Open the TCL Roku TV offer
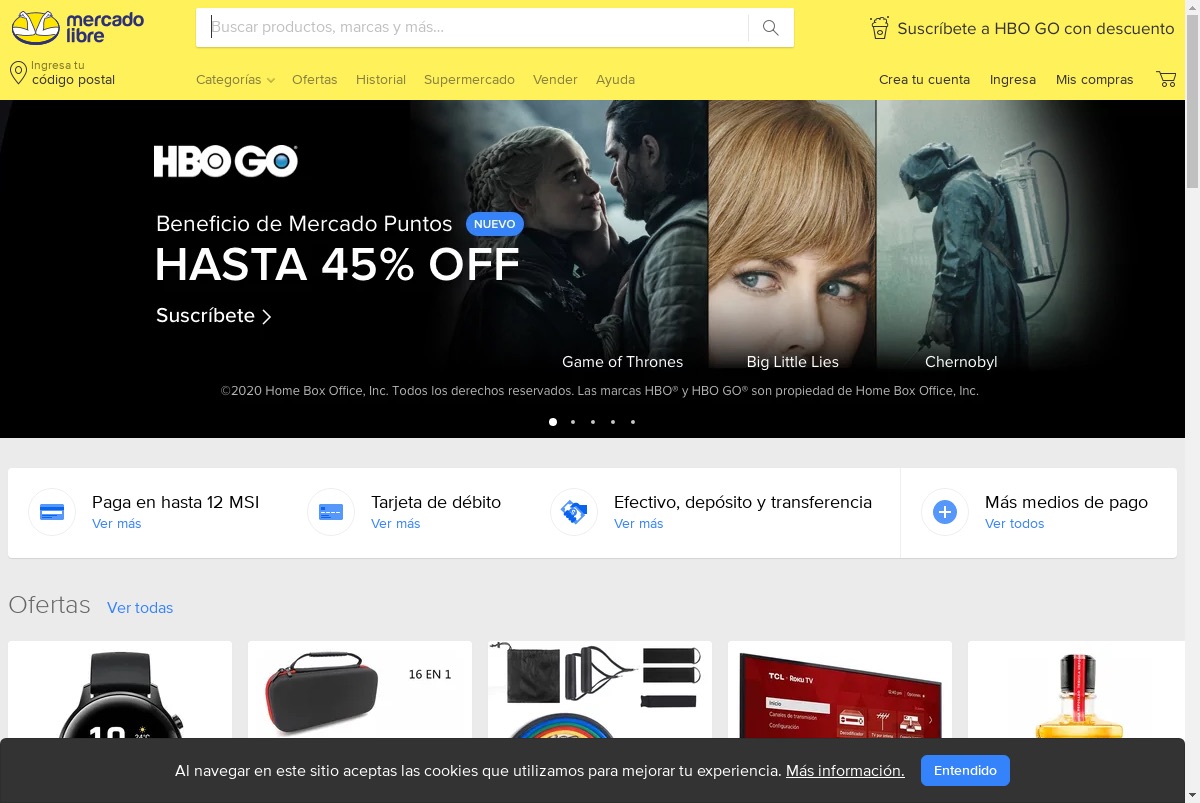This screenshot has width=1200, height=803. 840,690
